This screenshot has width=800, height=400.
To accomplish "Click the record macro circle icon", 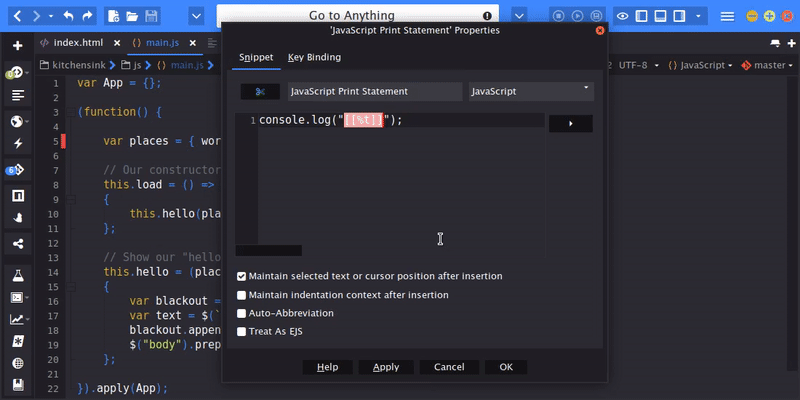I will [559, 16].
